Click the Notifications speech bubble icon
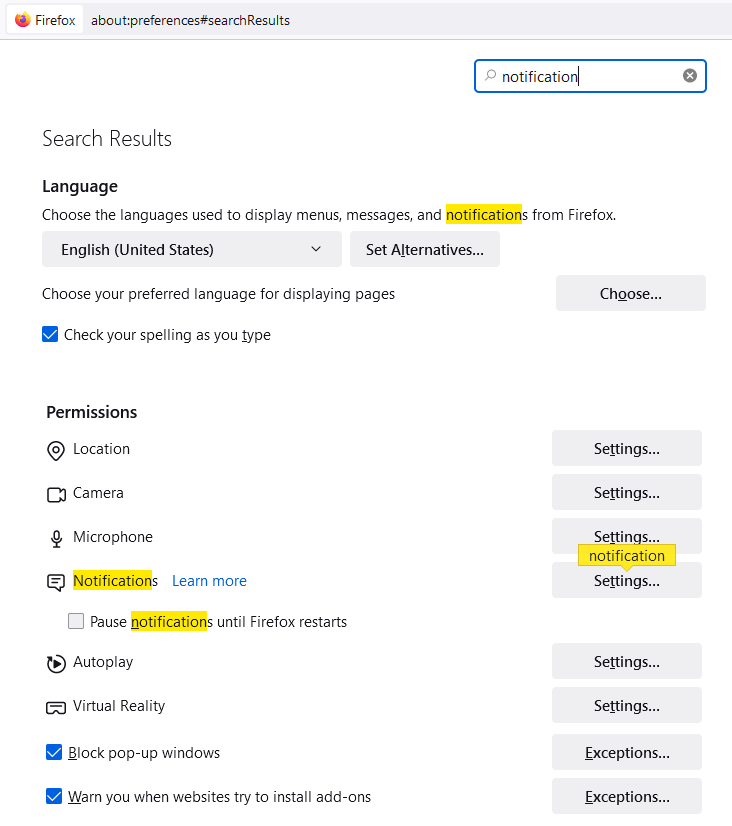The image size is (732, 826). pos(55,582)
